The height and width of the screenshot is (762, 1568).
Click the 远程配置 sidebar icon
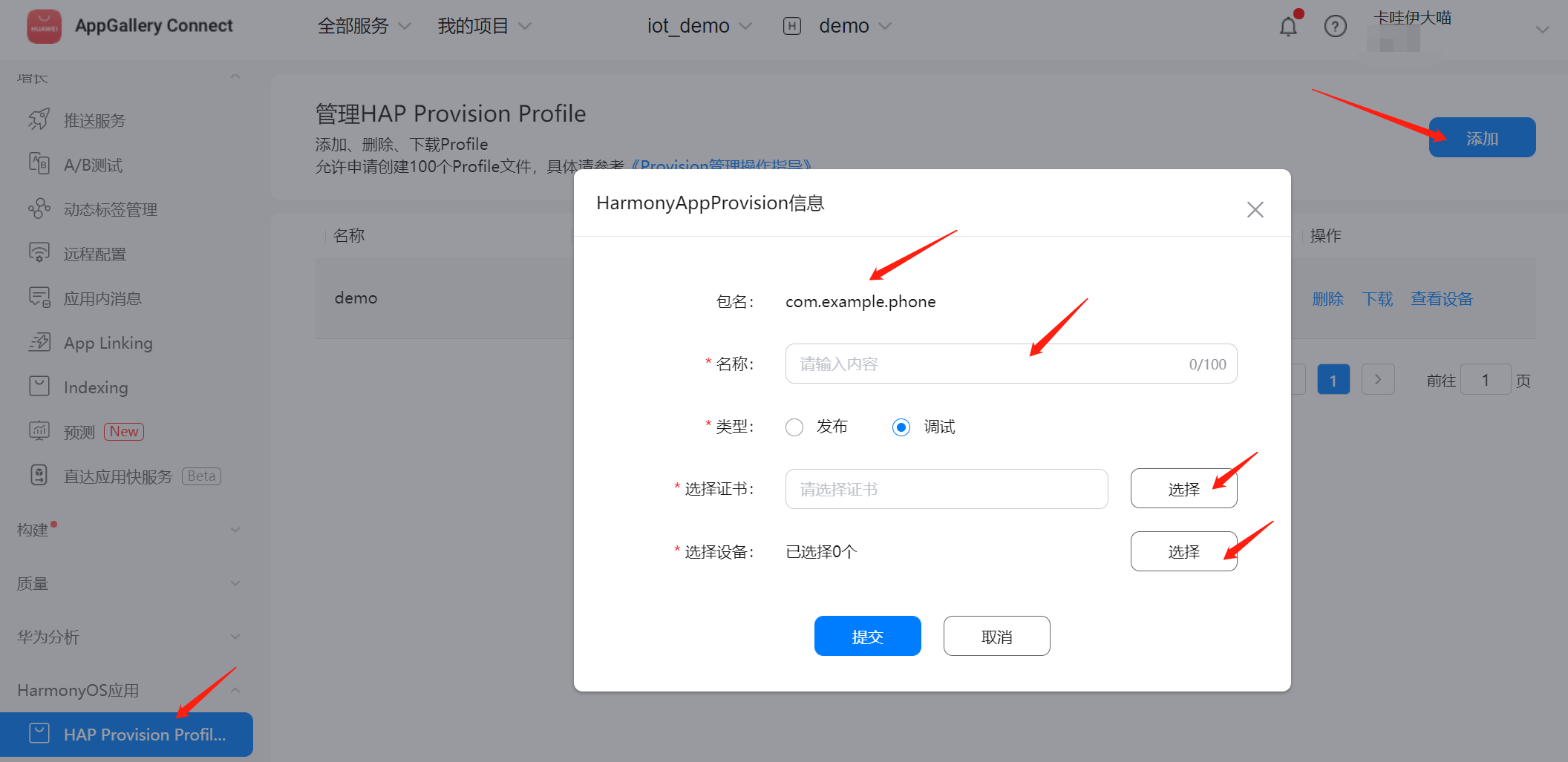click(39, 253)
